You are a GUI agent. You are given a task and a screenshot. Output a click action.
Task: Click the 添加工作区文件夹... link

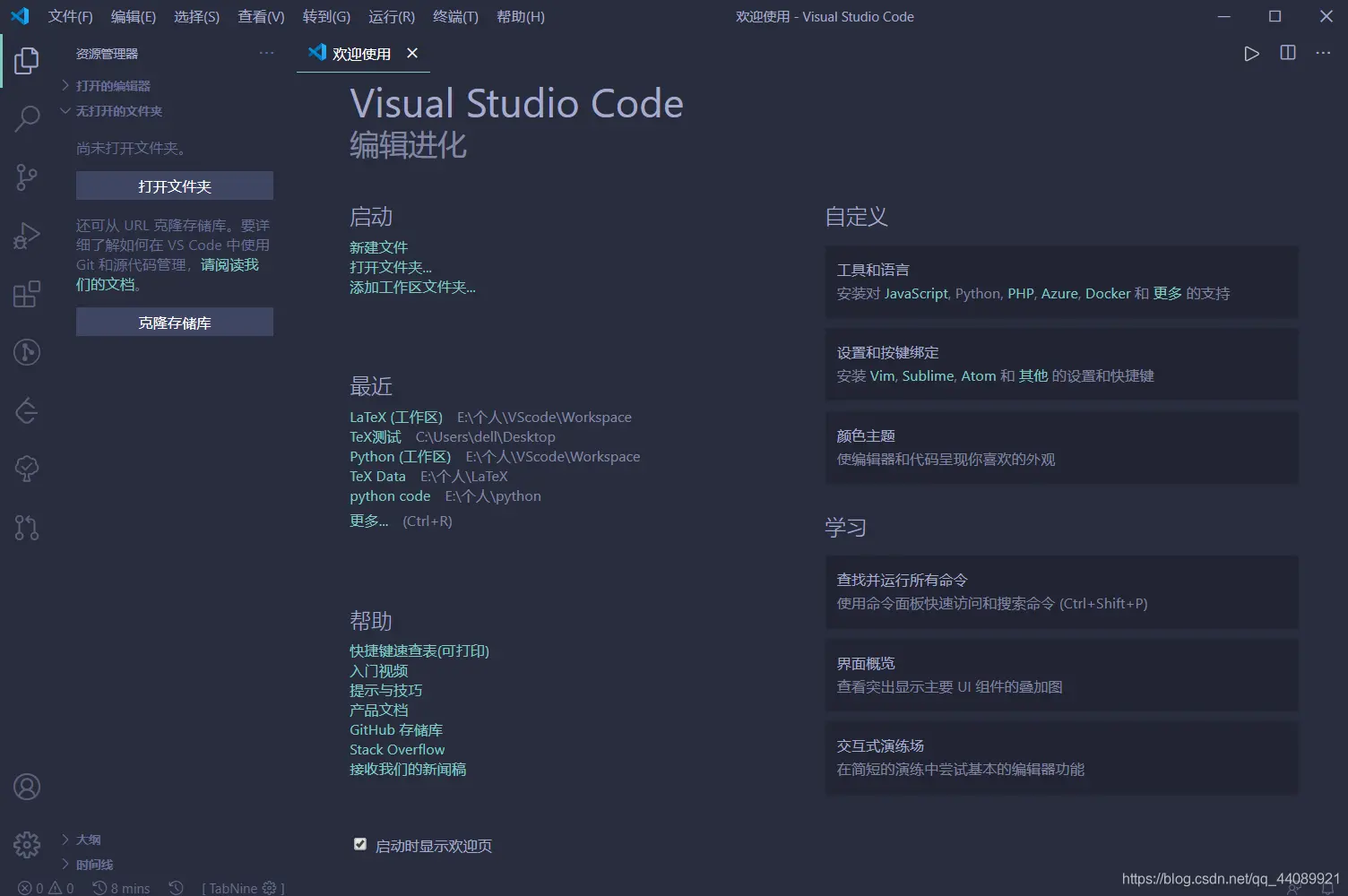[x=412, y=287]
